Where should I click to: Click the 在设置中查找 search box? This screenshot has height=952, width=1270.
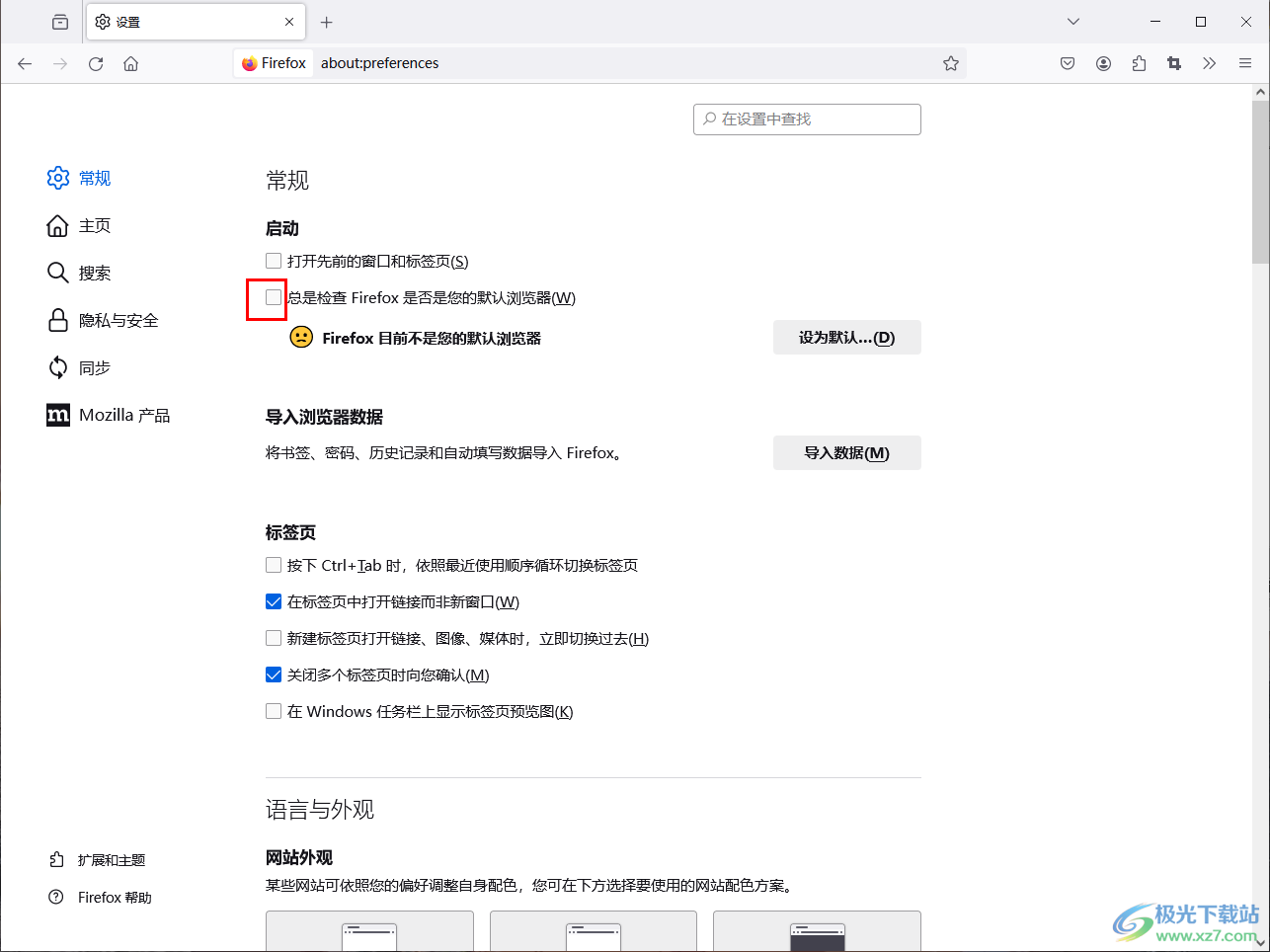click(807, 119)
